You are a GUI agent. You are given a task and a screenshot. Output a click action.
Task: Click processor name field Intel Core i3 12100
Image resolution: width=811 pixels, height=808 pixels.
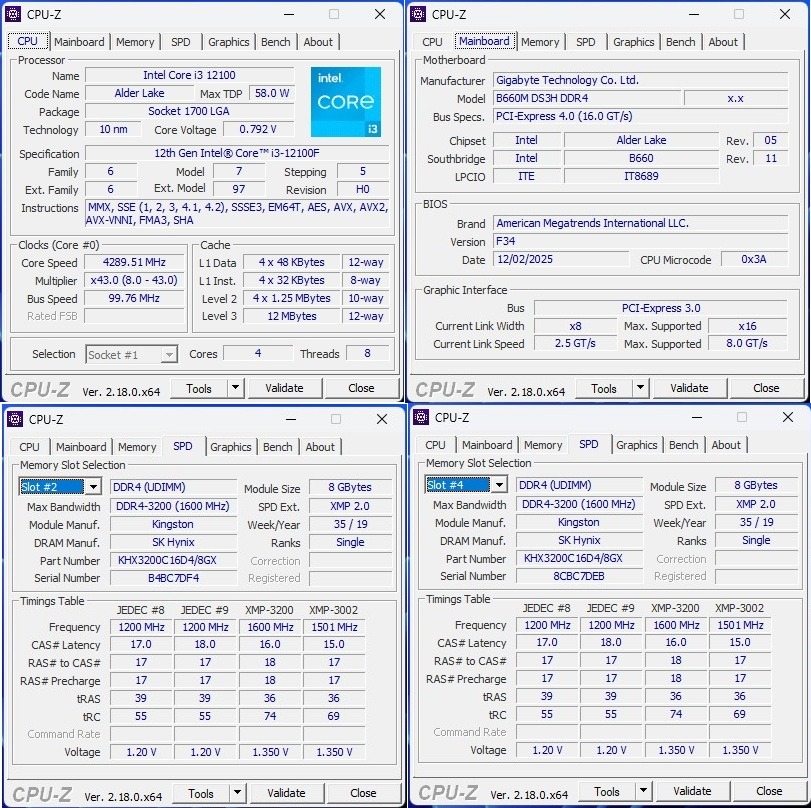189,75
